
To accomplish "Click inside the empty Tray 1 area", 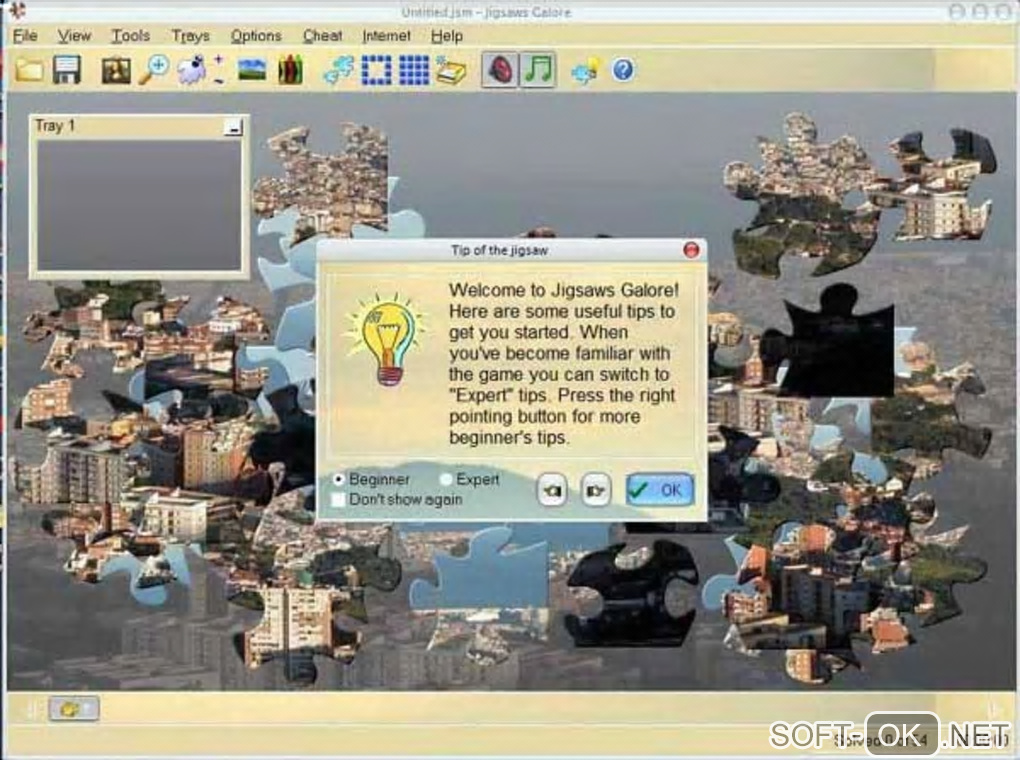I will [139, 205].
